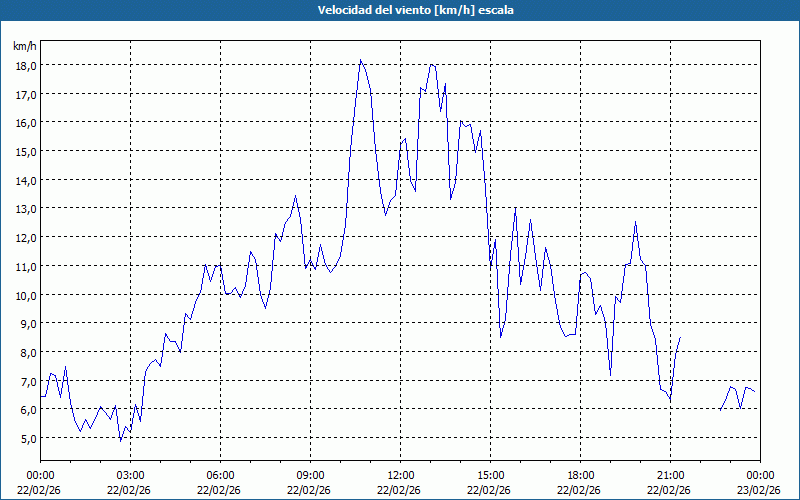The width and height of the screenshot is (800, 500).
Task: Click the 03:00 time axis label
Action: [131, 476]
